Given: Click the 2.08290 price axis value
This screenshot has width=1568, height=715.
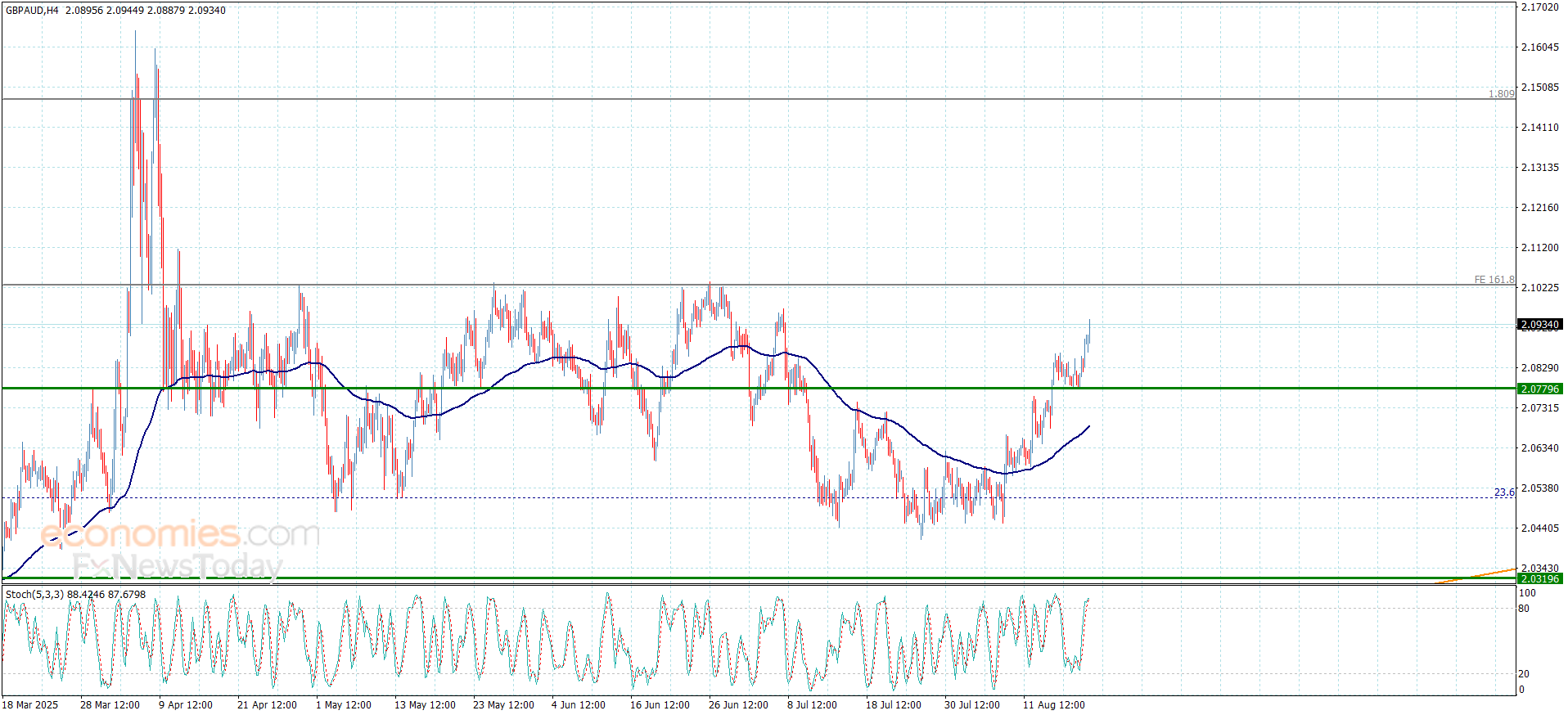Looking at the screenshot, I should (x=1539, y=368).
